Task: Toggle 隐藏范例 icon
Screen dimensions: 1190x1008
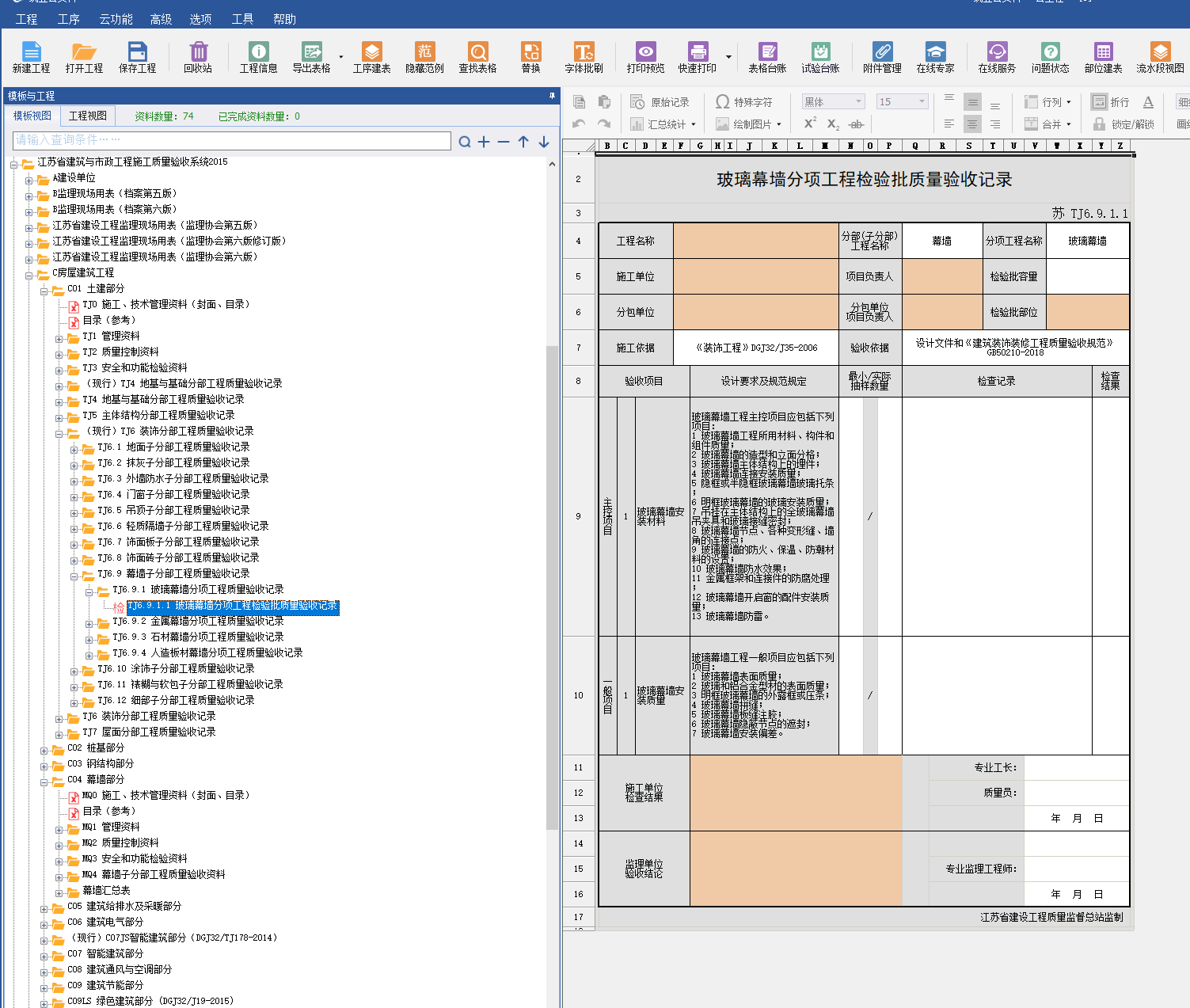Action: [424, 57]
